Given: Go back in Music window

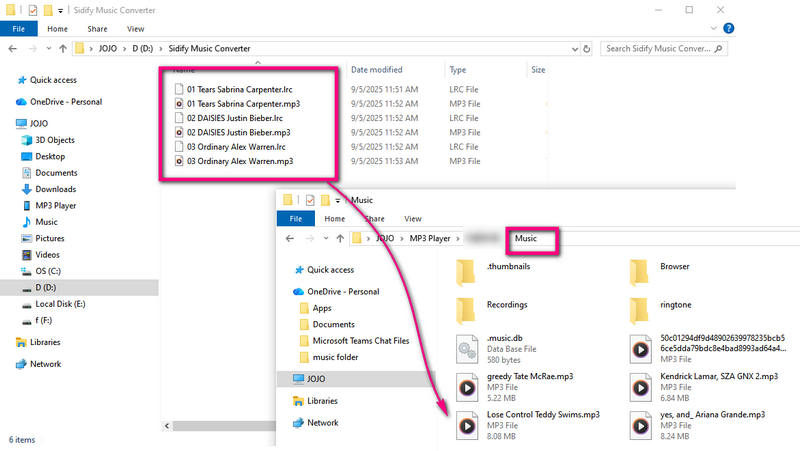Looking at the screenshot, I should tap(290, 238).
